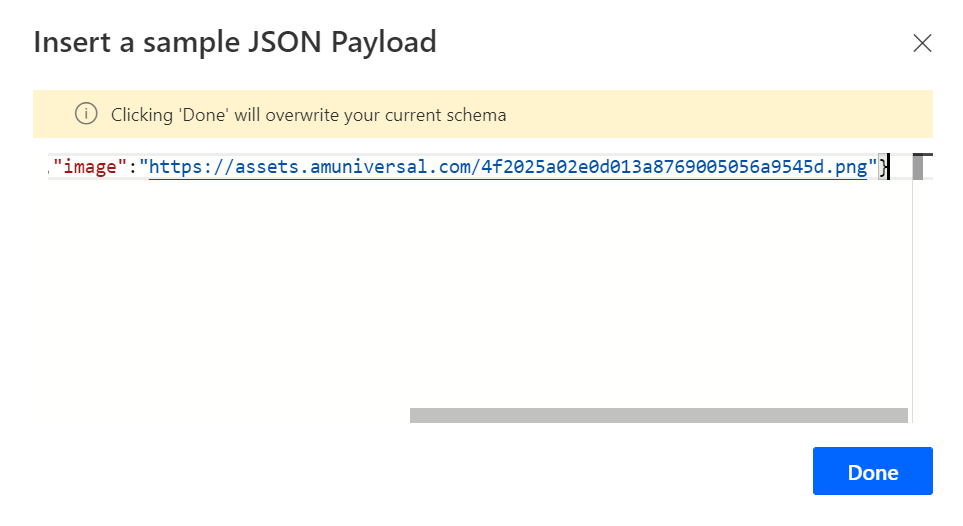Click the overwrite schema warning text
The height and width of the screenshot is (526, 963).
[308, 115]
